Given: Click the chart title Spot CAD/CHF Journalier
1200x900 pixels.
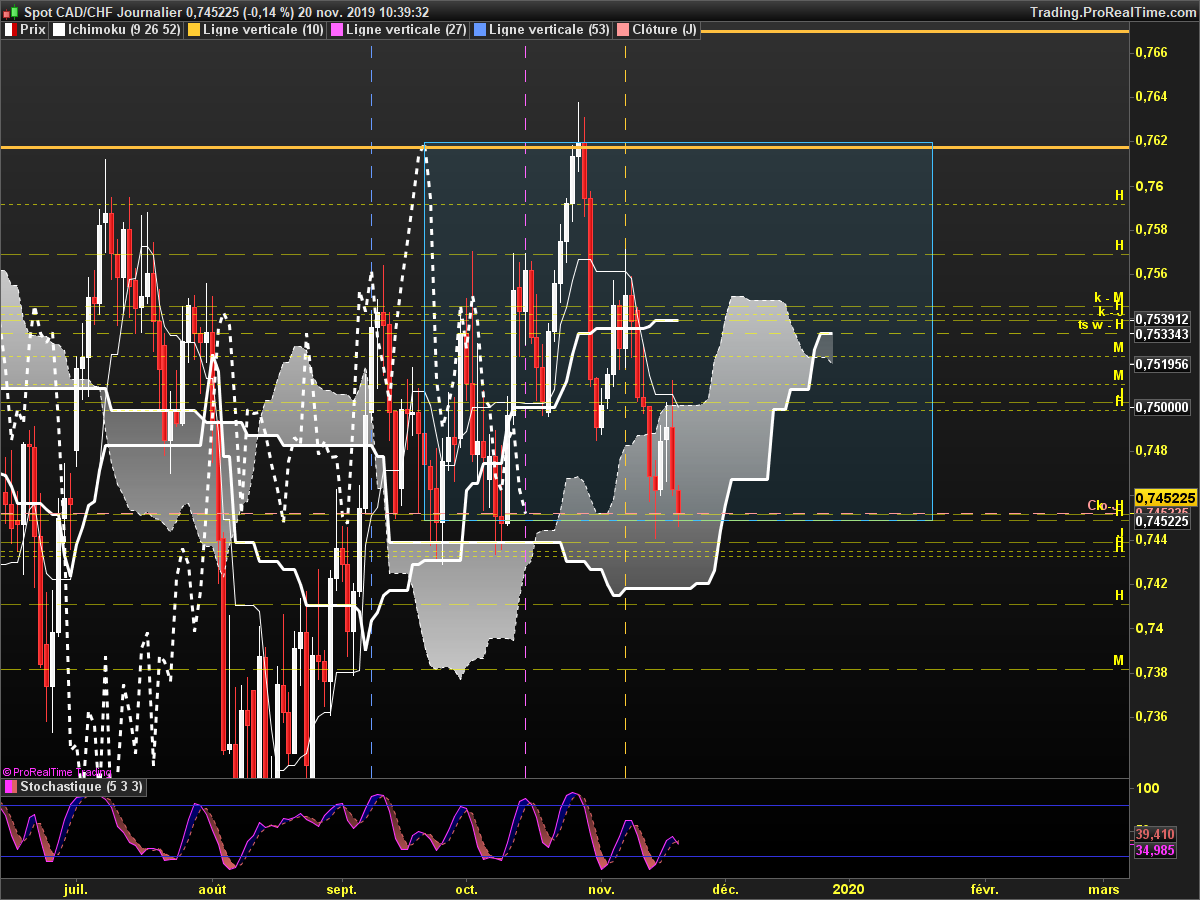Looking at the screenshot, I should click(x=102, y=12).
